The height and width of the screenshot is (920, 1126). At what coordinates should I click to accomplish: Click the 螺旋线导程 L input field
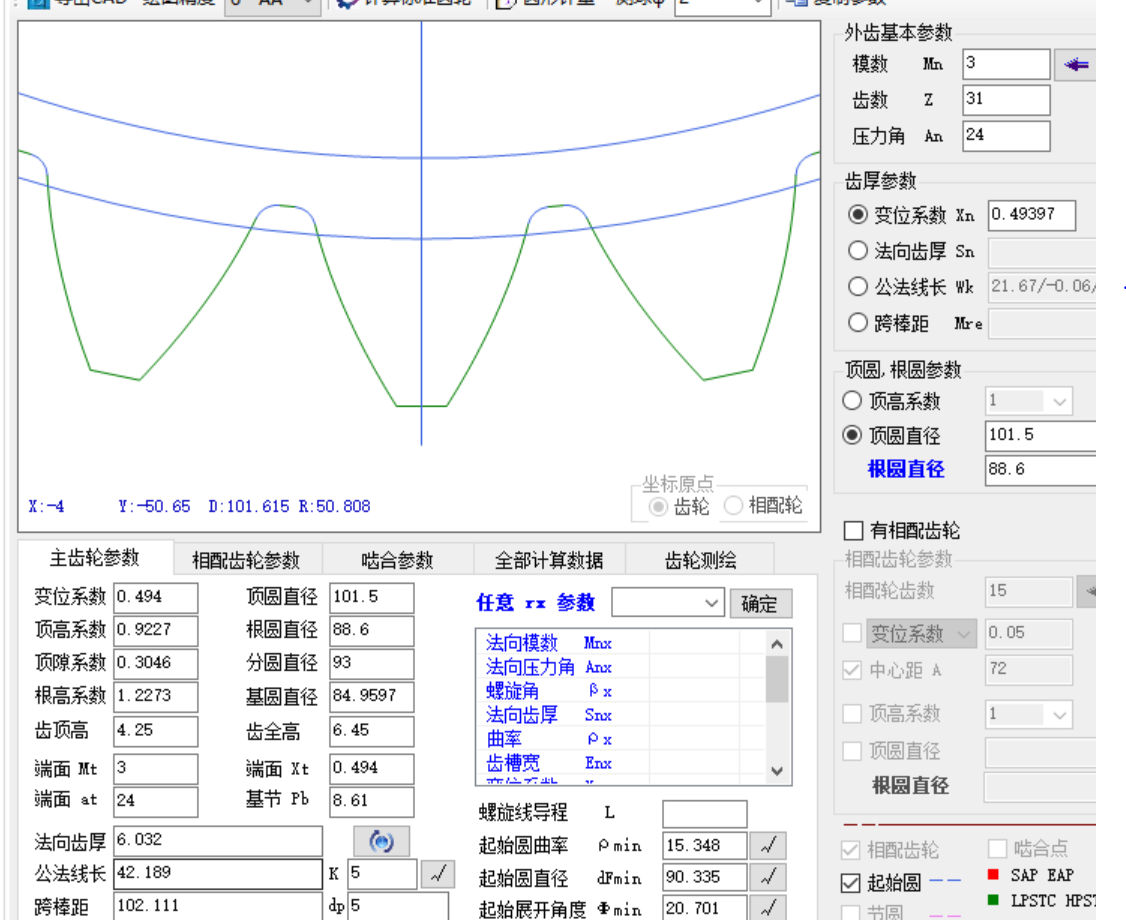point(705,814)
